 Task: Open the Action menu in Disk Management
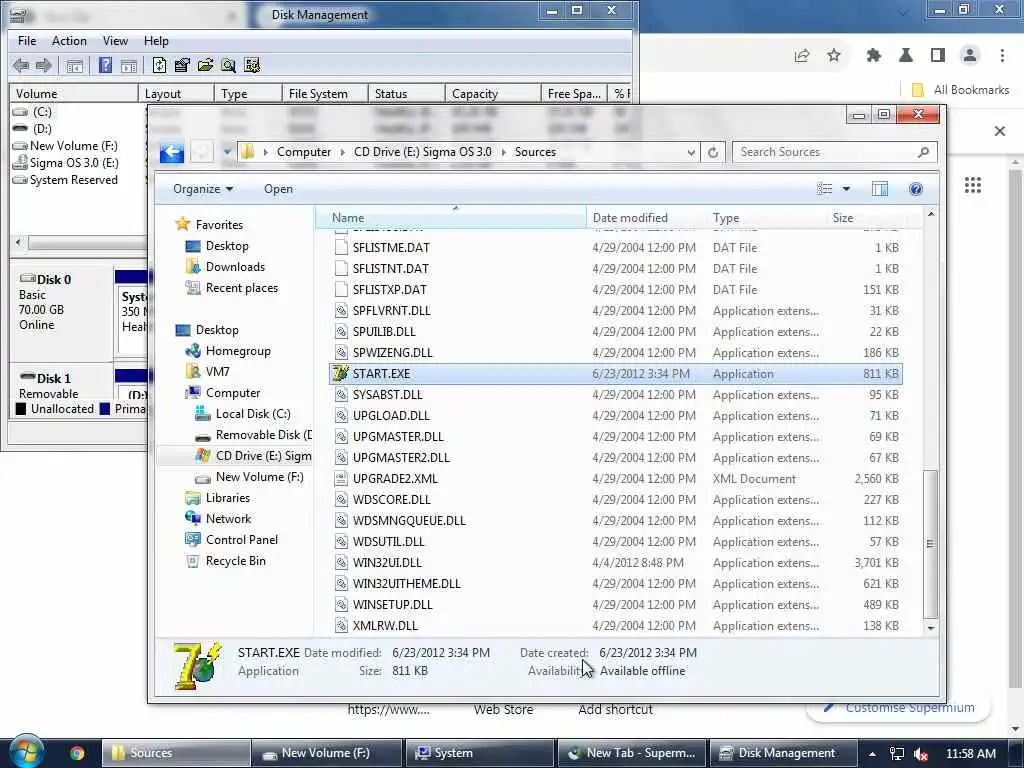tap(69, 40)
